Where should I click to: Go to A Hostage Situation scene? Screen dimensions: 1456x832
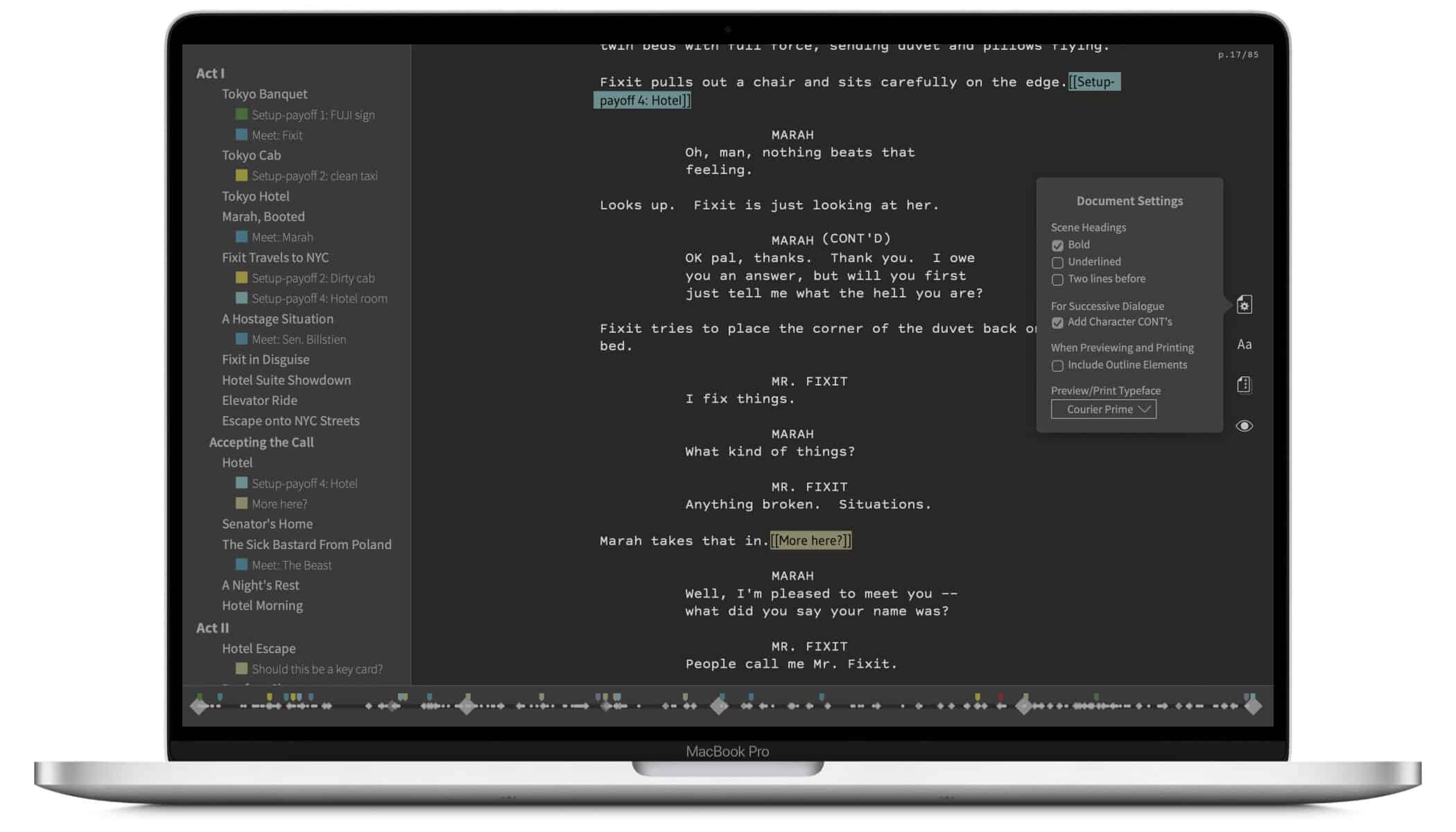(277, 319)
